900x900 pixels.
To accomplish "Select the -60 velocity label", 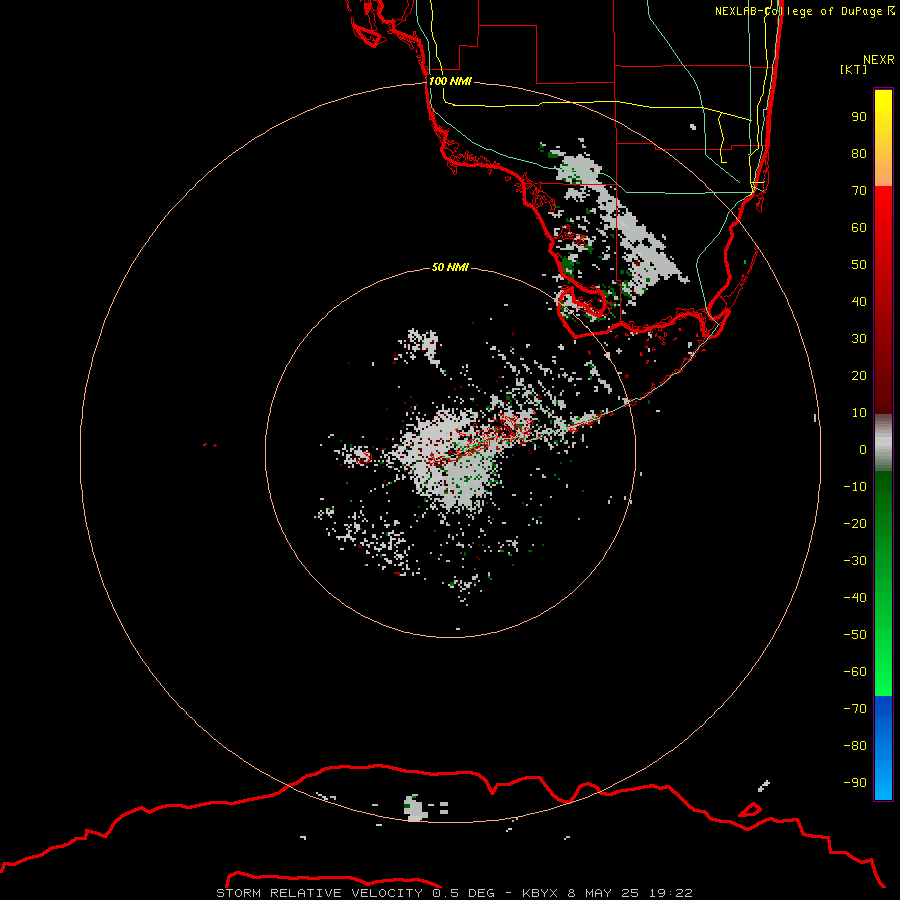I will tap(855, 672).
